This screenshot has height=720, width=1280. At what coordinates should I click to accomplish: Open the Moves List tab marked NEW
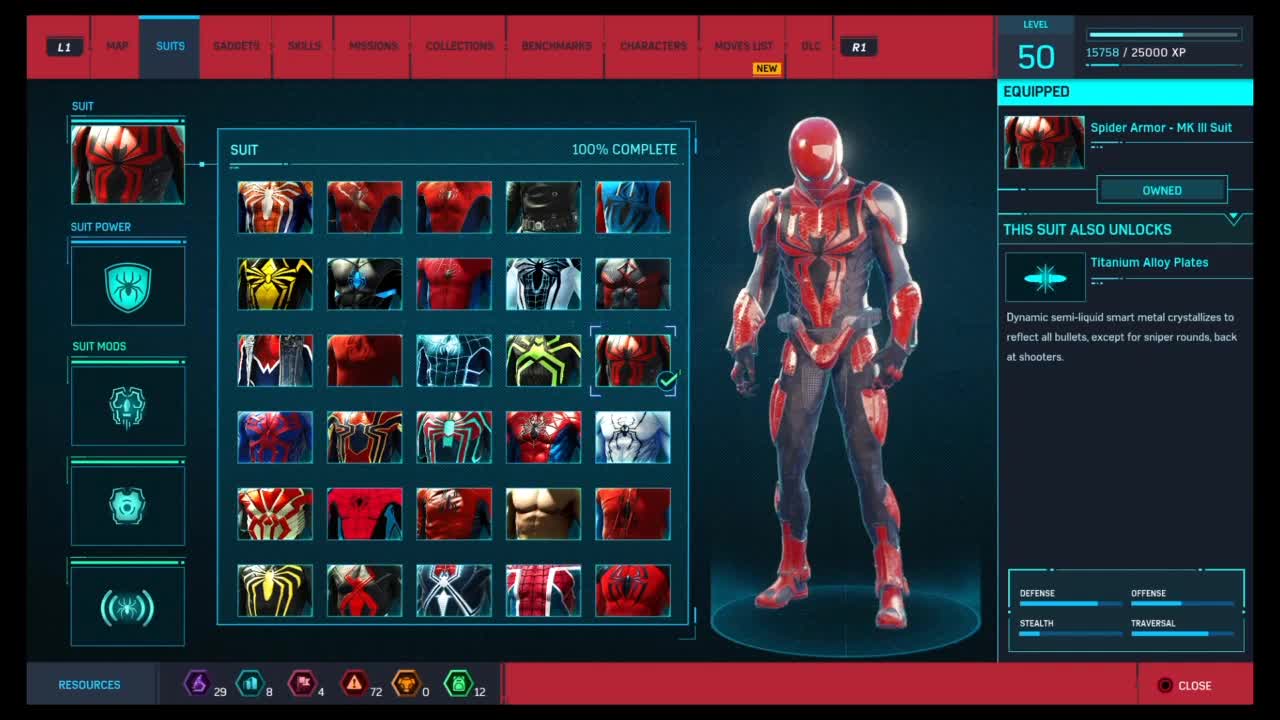(743, 46)
